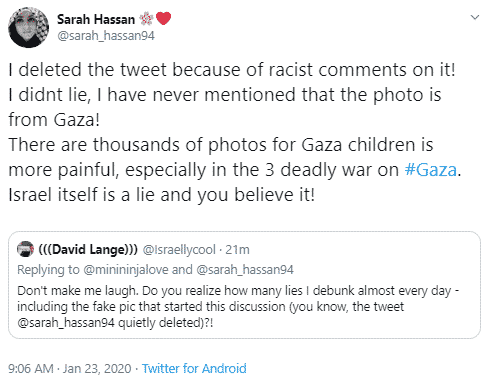Open @sarah_hassan94 mention in Replying to line
This screenshot has height=385, width=493.
pyautogui.click(x=245, y=270)
